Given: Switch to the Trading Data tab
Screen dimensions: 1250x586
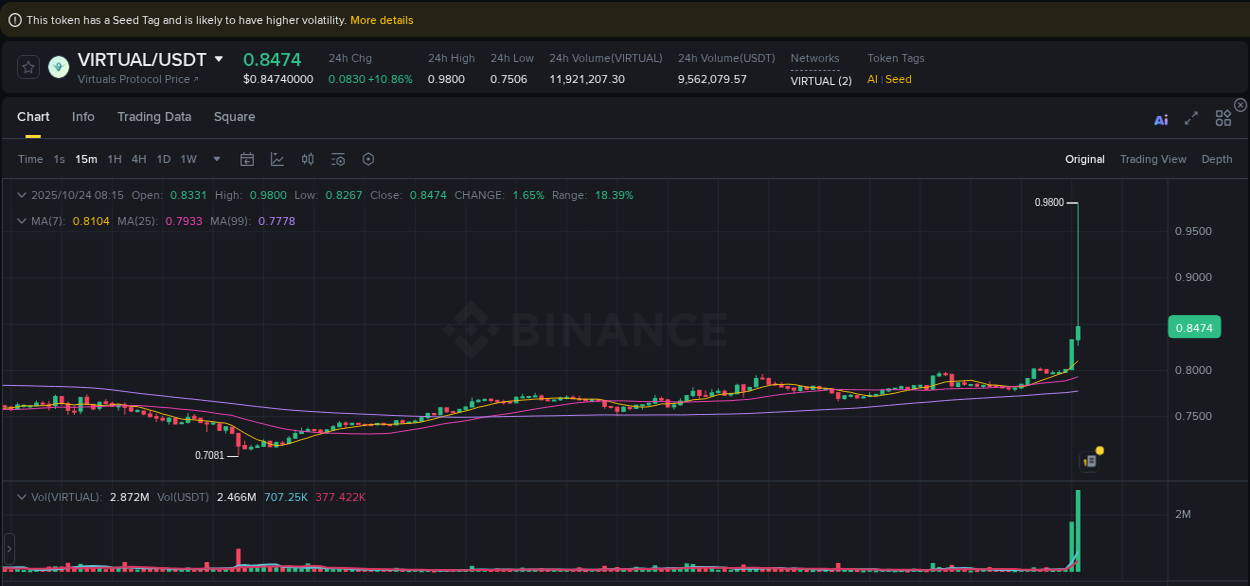Looking at the screenshot, I should pyautogui.click(x=154, y=117).
